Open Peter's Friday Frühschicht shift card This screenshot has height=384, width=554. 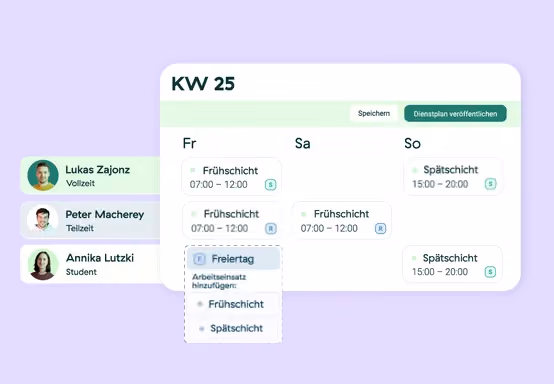pyautogui.click(x=232, y=220)
